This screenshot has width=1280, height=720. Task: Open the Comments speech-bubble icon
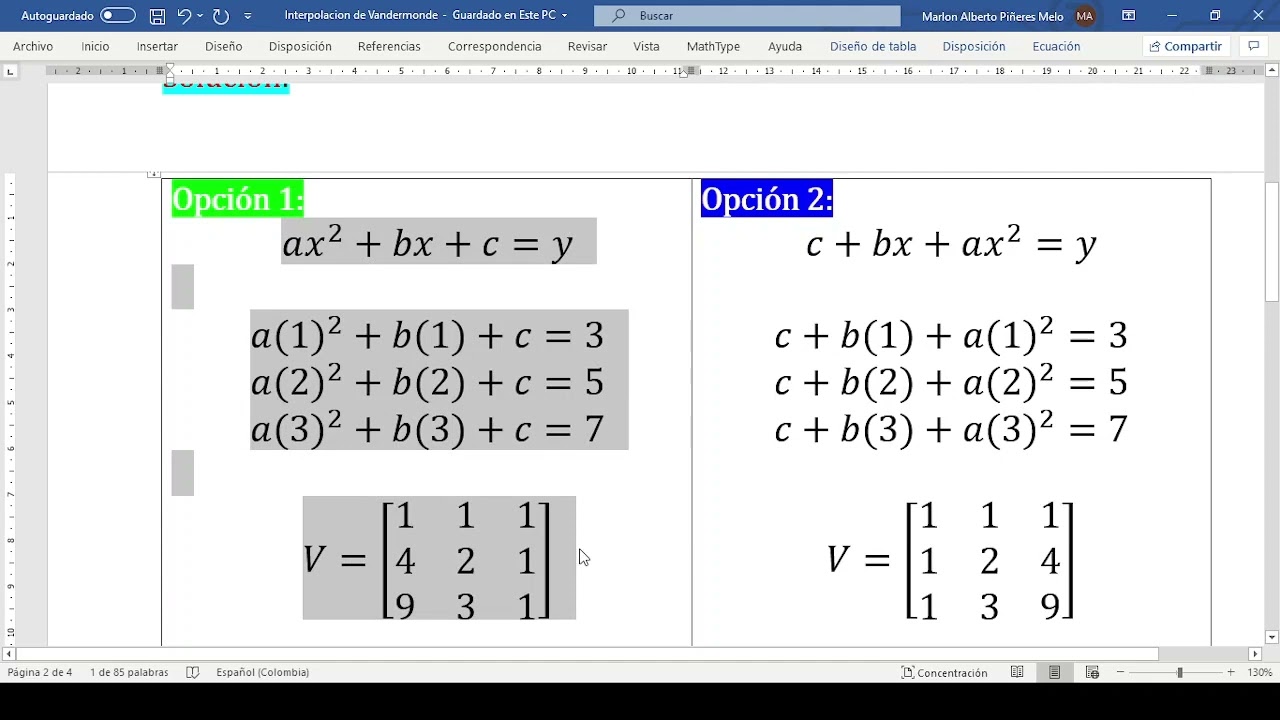1254,46
